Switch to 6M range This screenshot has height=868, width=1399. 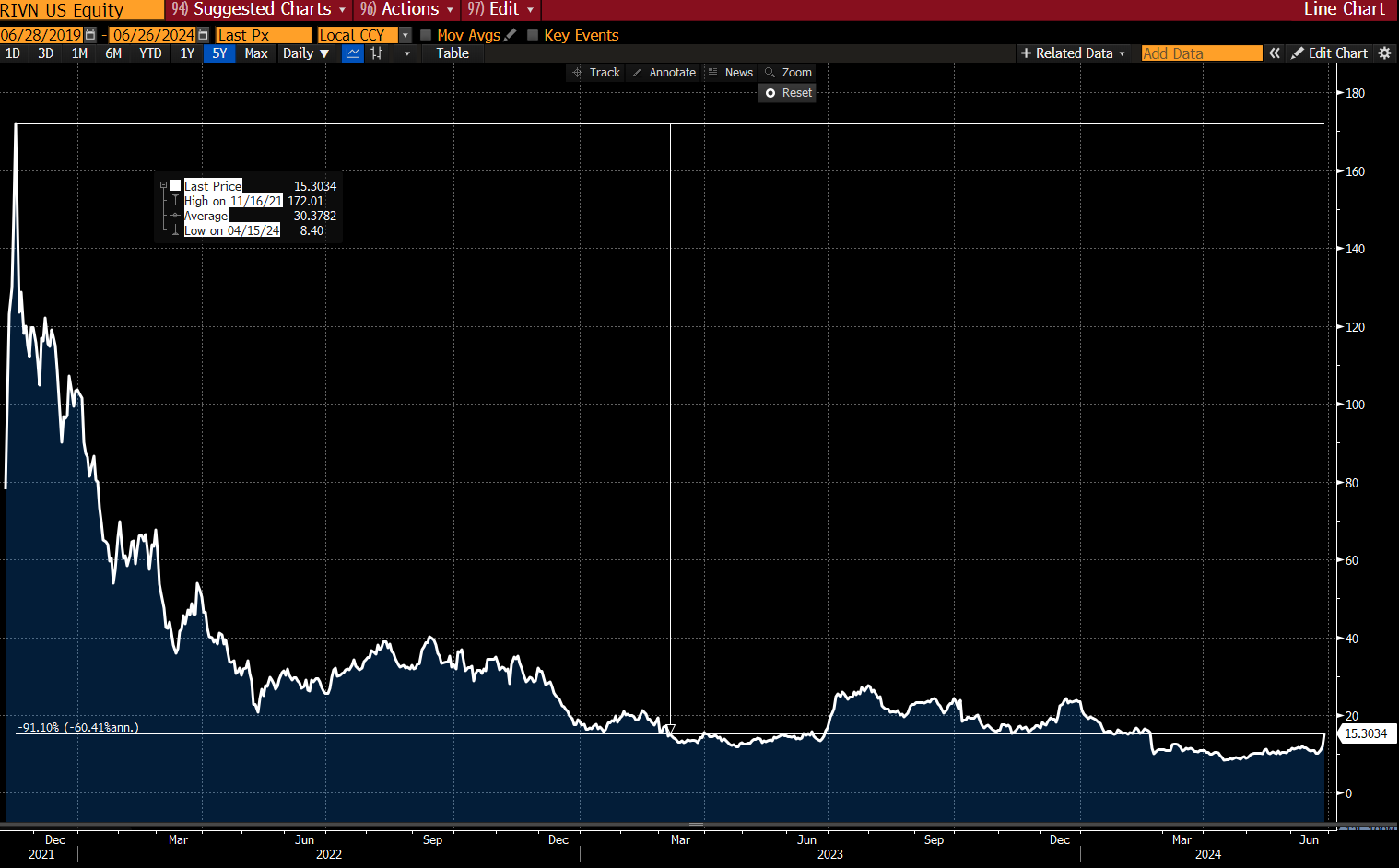tap(113, 53)
